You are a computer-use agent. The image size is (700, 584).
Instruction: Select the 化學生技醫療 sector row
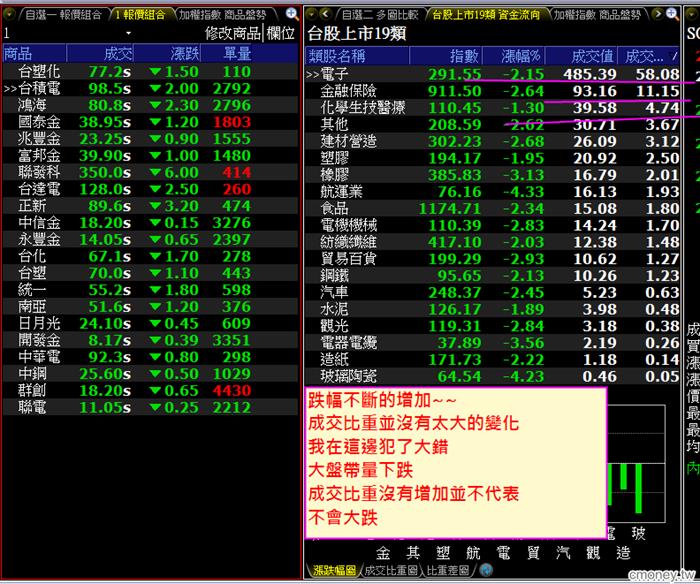493,107
